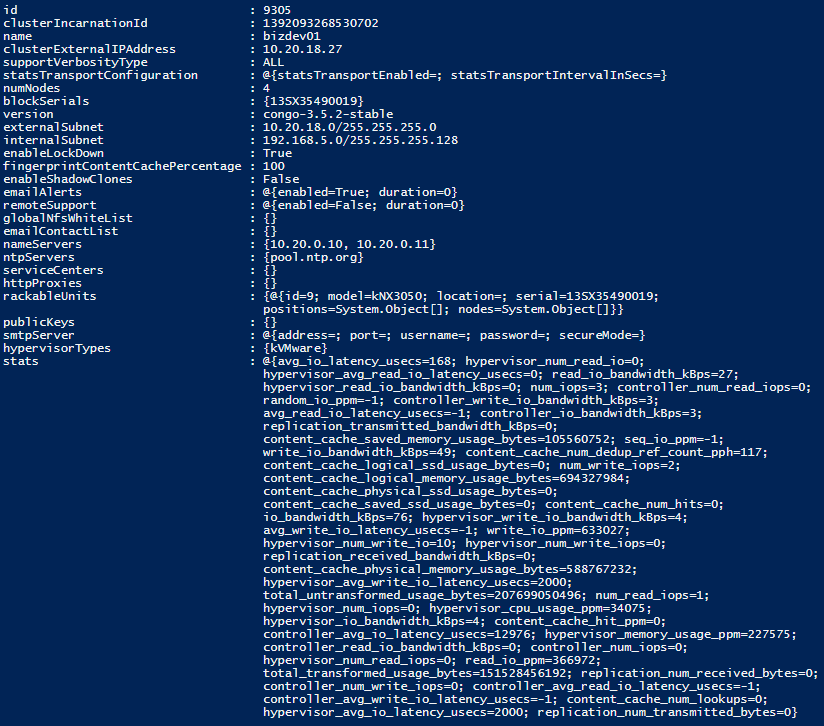824x726 pixels.
Task: Click the ntpServers value pool.ntp.org
Action: (x=313, y=257)
